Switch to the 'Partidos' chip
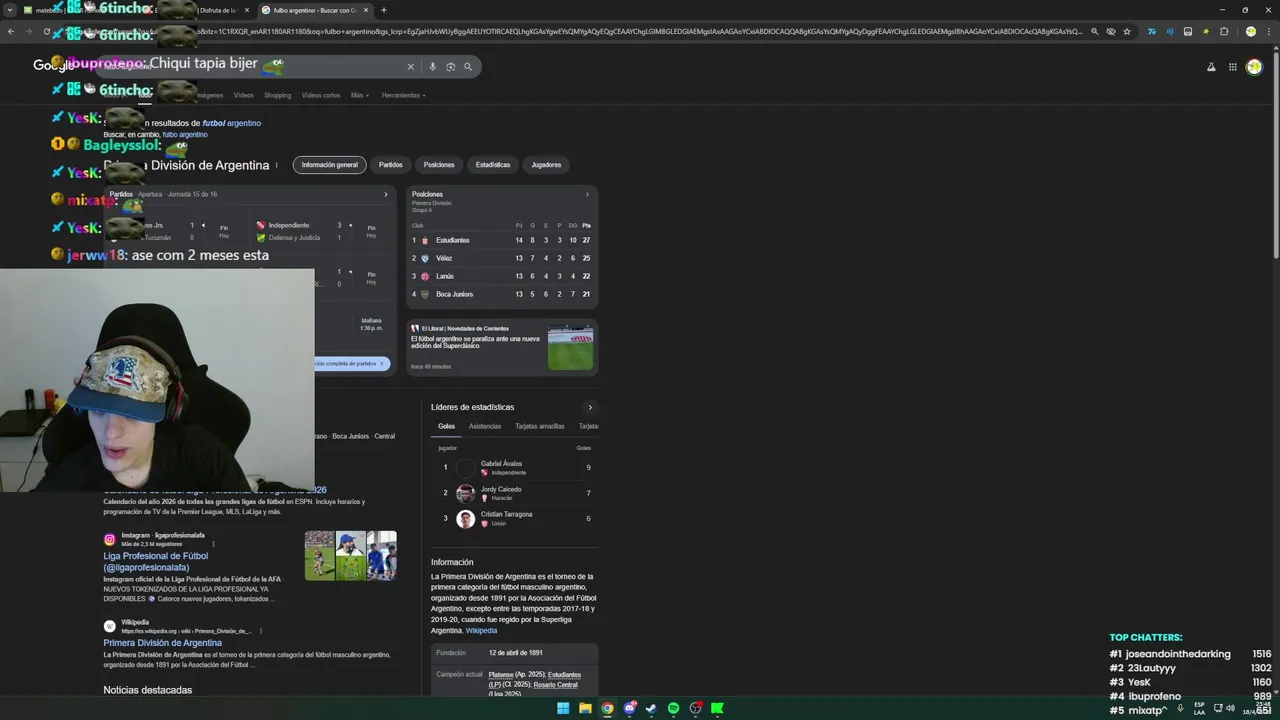 (x=391, y=164)
